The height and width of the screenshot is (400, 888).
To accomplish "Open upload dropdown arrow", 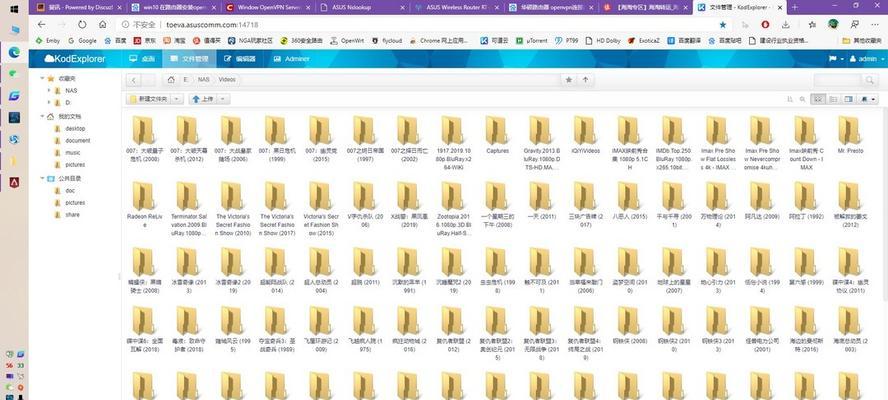I will 223,99.
